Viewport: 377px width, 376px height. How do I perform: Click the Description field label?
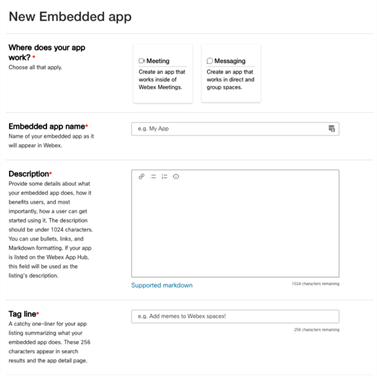[30, 174]
